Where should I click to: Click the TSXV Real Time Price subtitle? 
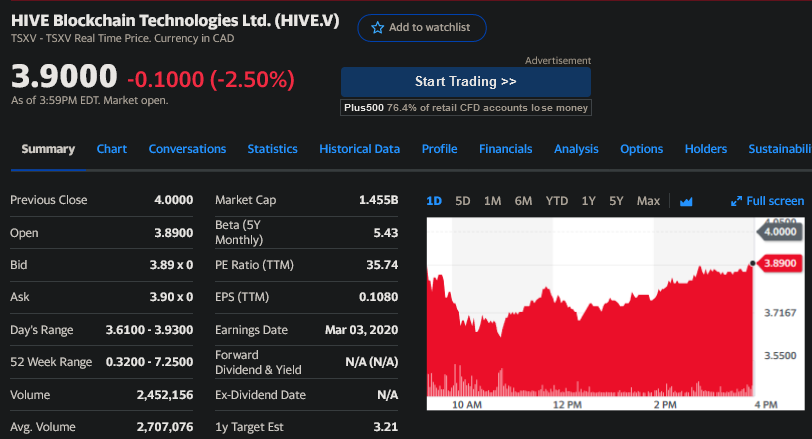(x=122, y=38)
